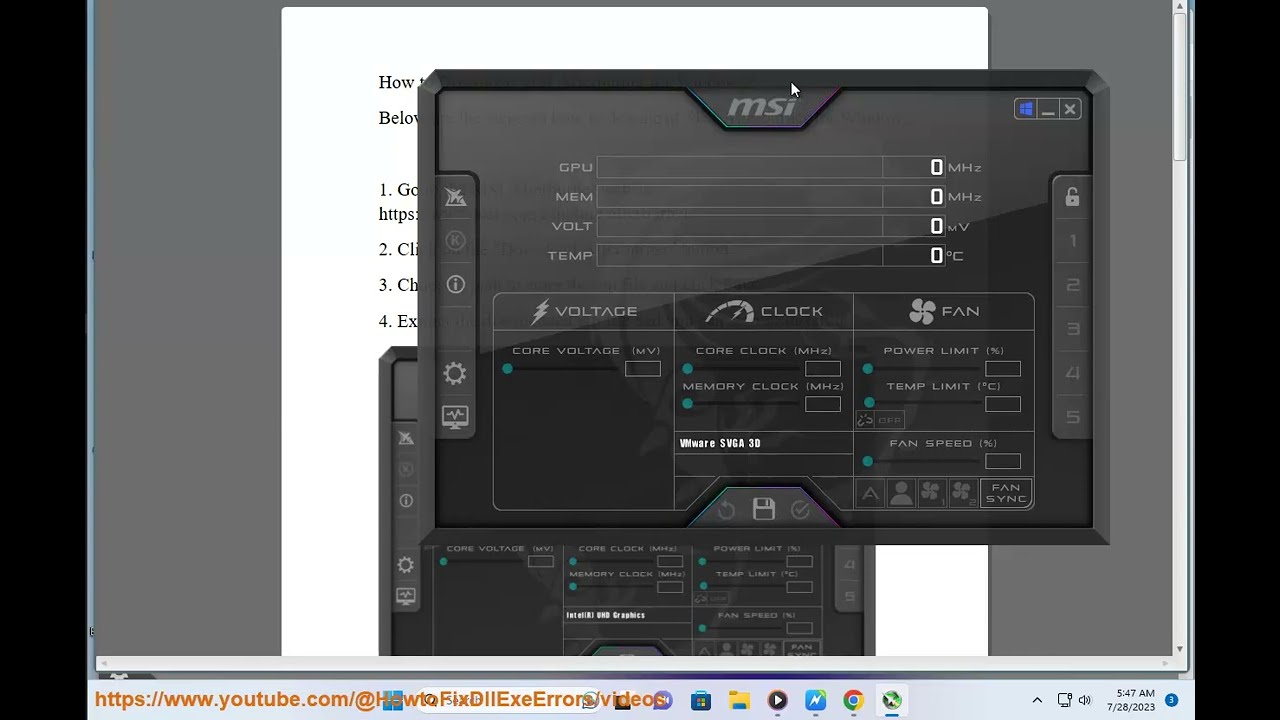The height and width of the screenshot is (720, 1280).
Task: Click the MSI logo at top of Afterburner
Action: [762, 106]
